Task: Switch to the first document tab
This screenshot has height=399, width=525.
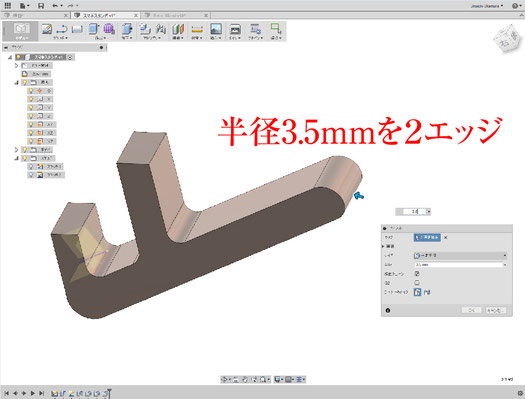Action: [x=35, y=15]
